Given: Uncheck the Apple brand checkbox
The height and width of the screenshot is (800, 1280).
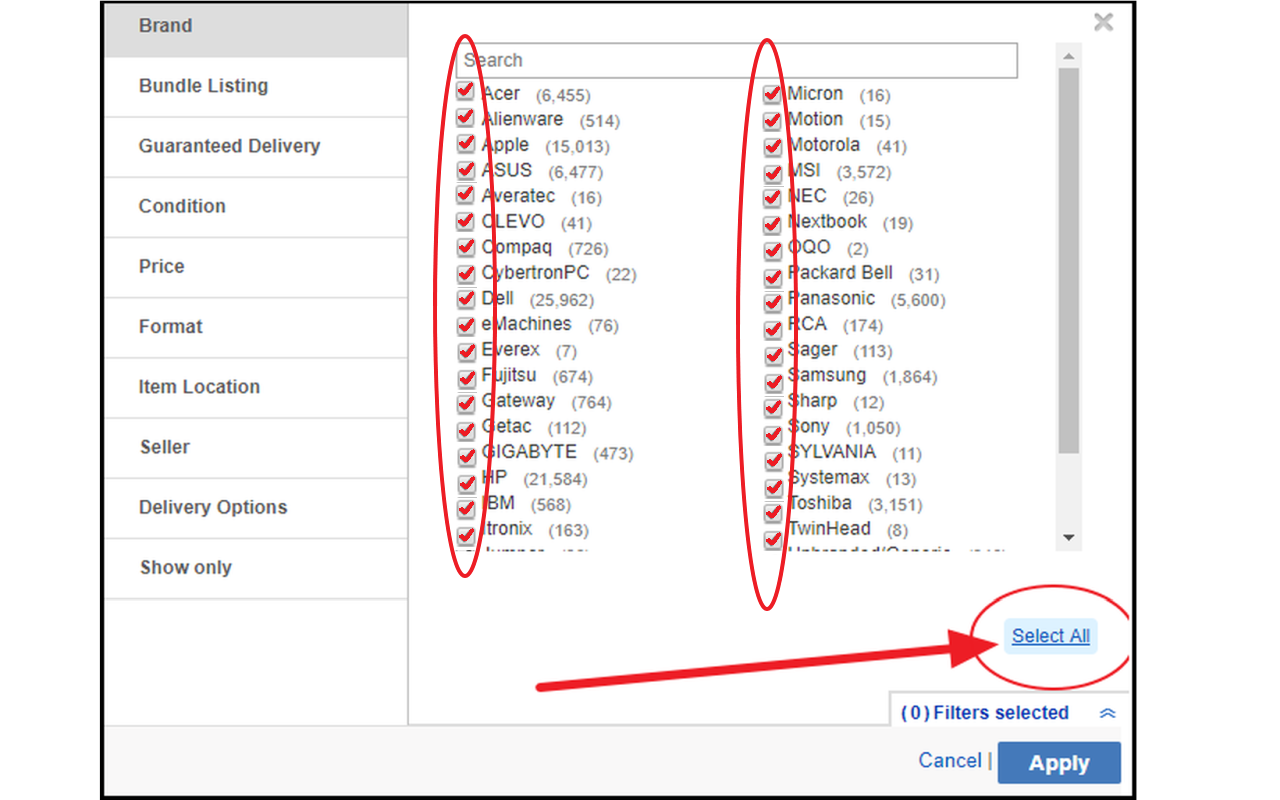Looking at the screenshot, I should pyautogui.click(x=466, y=143).
